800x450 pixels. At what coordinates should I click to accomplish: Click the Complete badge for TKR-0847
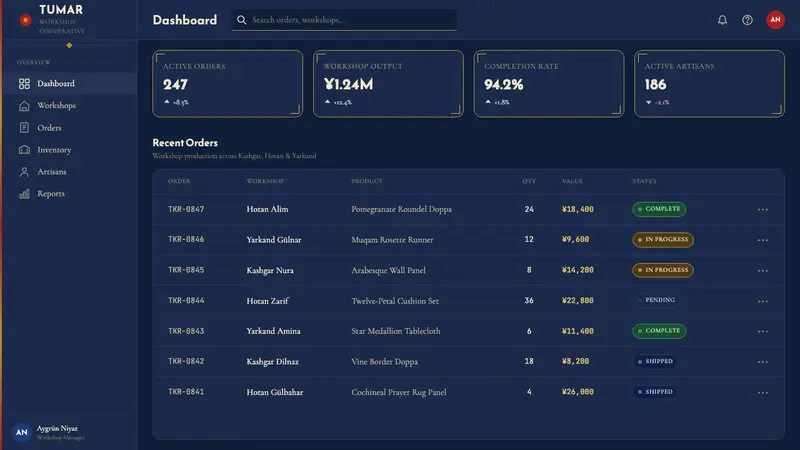click(659, 209)
